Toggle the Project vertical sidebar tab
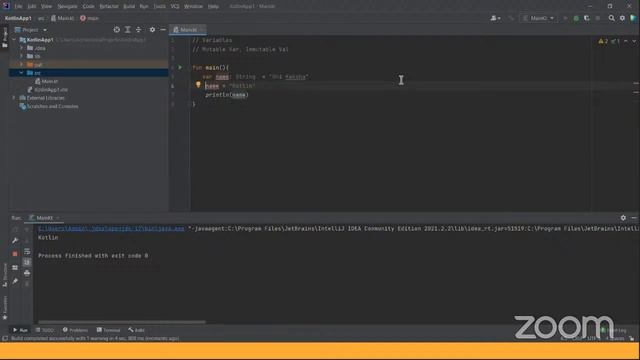The image size is (640, 360). click(4, 38)
